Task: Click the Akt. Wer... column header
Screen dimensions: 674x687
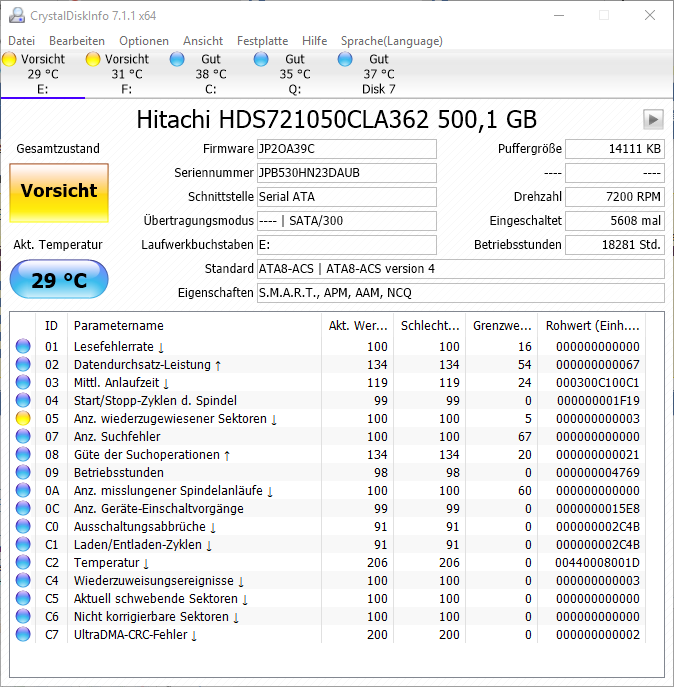Action: tap(358, 326)
